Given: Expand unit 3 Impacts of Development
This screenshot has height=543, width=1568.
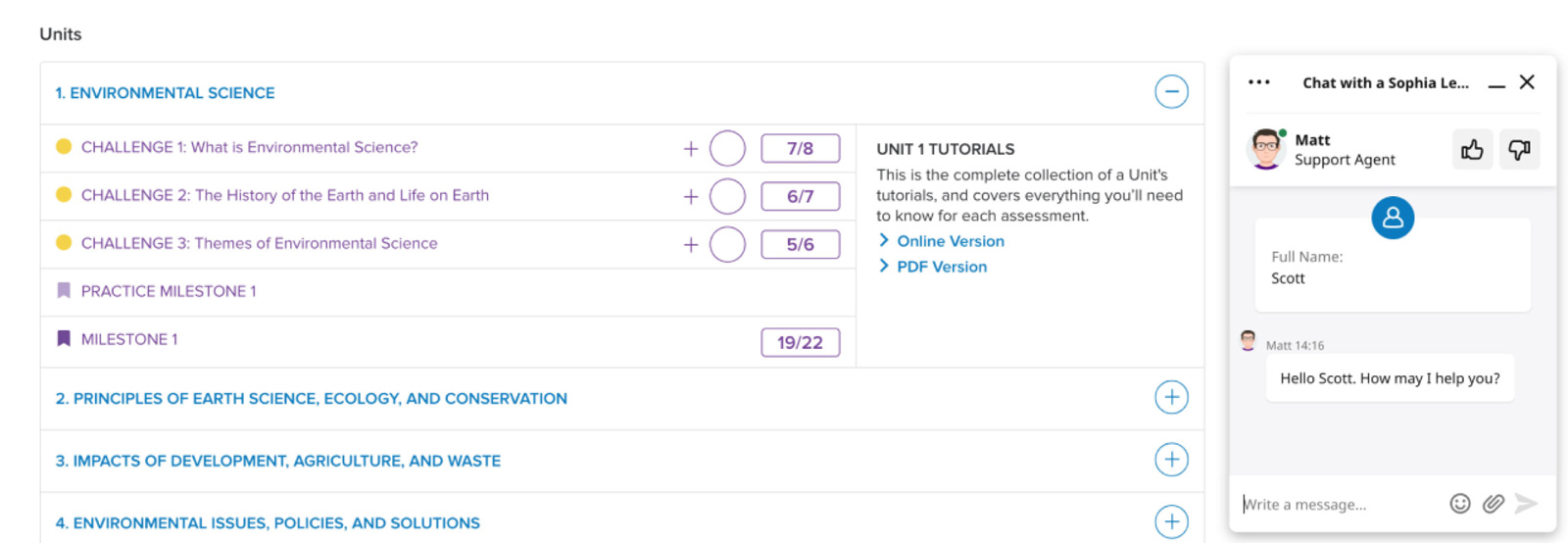Looking at the screenshot, I should pyautogui.click(x=1171, y=460).
